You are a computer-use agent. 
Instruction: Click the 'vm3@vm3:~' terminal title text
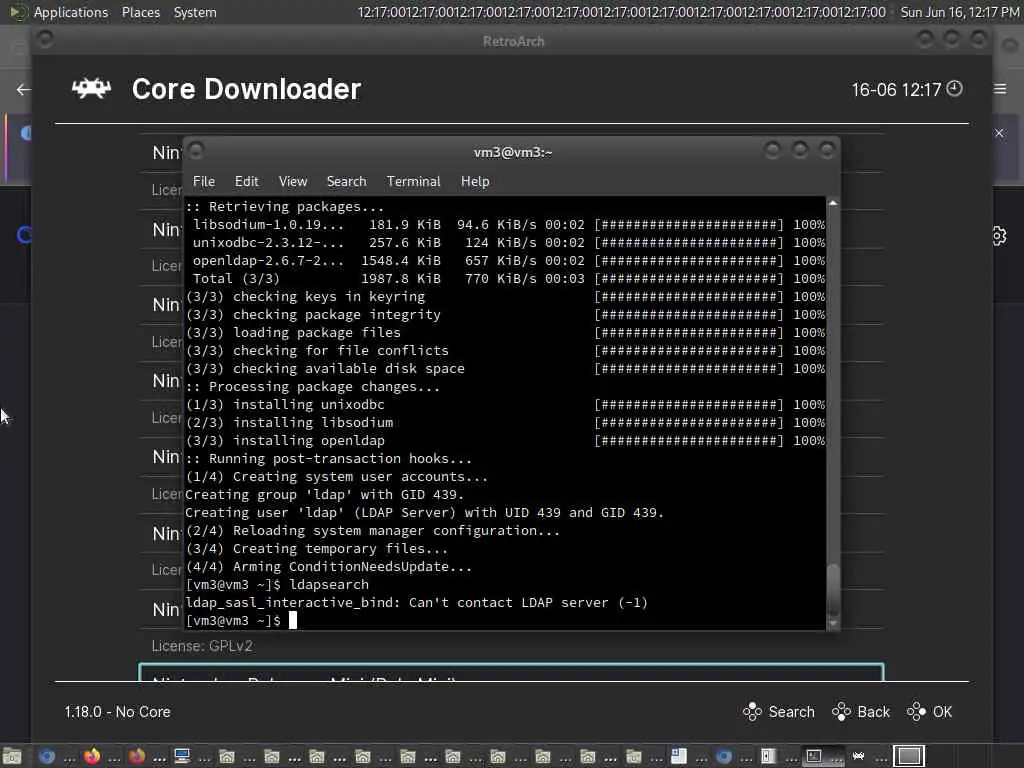tap(513, 152)
